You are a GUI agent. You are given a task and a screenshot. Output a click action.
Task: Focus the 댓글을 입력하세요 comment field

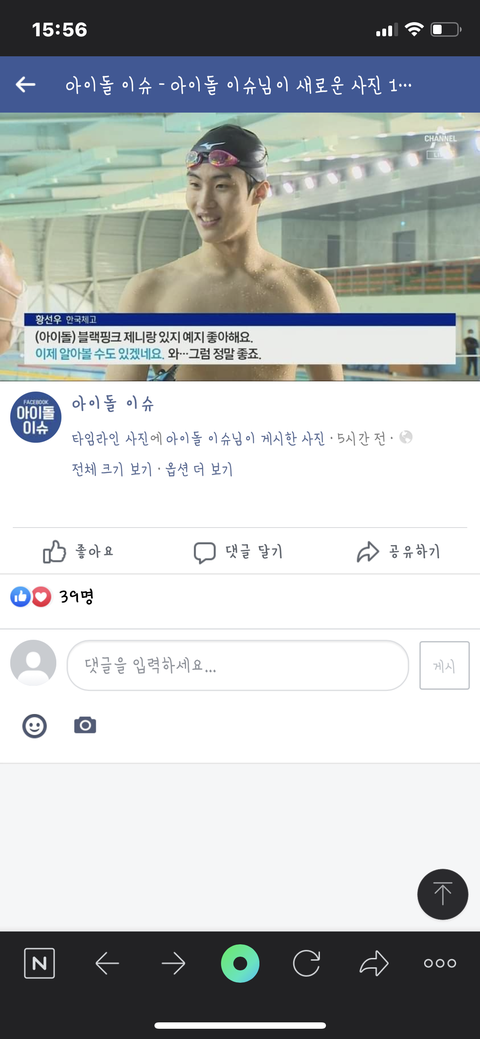(238, 665)
